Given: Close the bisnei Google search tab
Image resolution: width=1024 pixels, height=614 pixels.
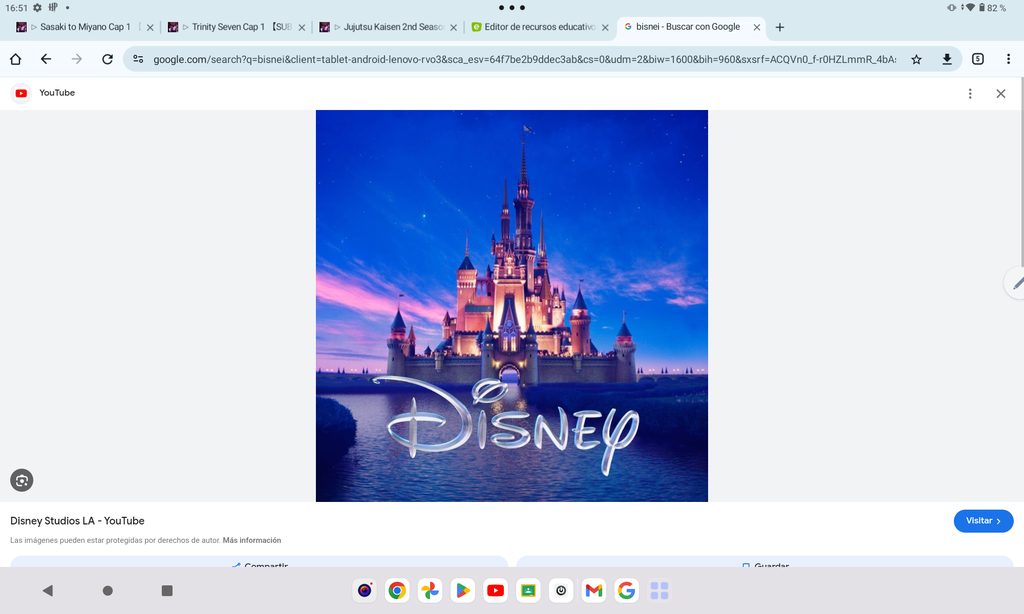Looking at the screenshot, I should tap(757, 27).
